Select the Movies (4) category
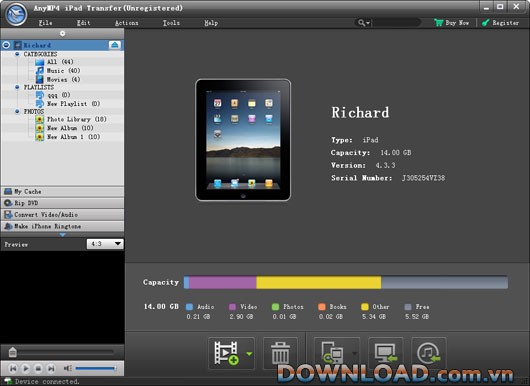Viewport: 530px width, 386px height. [63, 79]
